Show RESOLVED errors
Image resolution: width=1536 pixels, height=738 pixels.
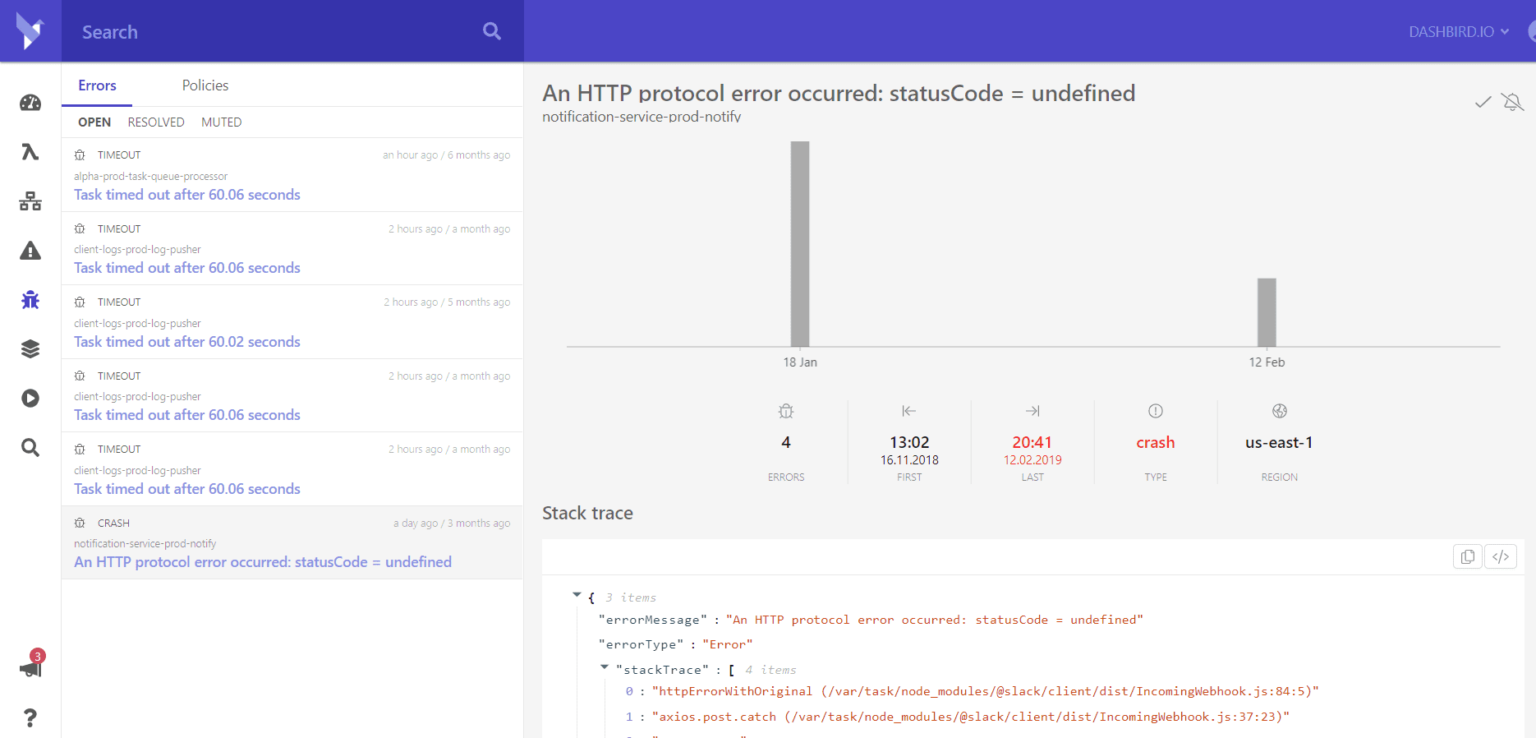click(155, 122)
